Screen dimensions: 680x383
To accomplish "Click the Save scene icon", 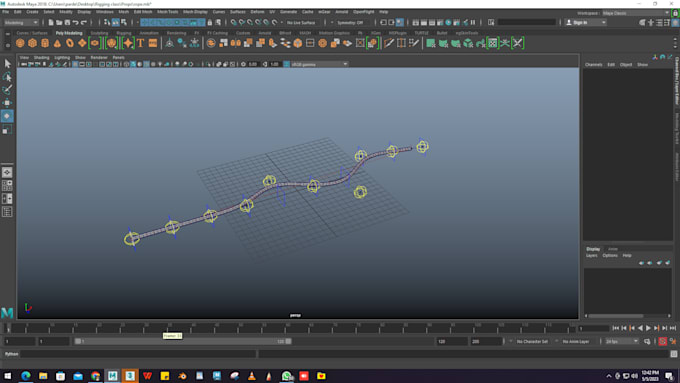I will coord(67,22).
